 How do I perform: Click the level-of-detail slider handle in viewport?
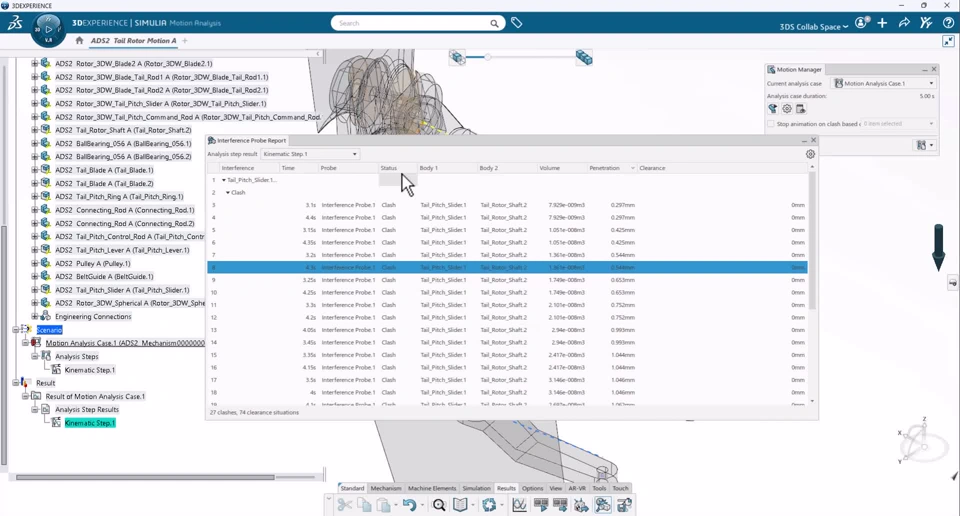tap(488, 57)
